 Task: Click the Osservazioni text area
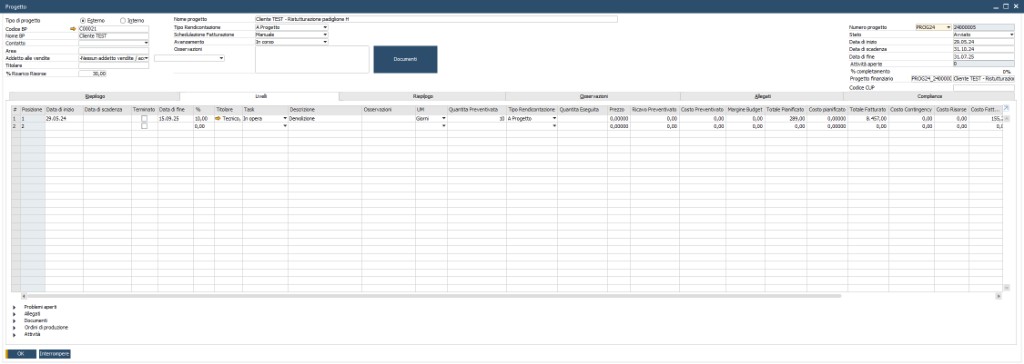312,59
